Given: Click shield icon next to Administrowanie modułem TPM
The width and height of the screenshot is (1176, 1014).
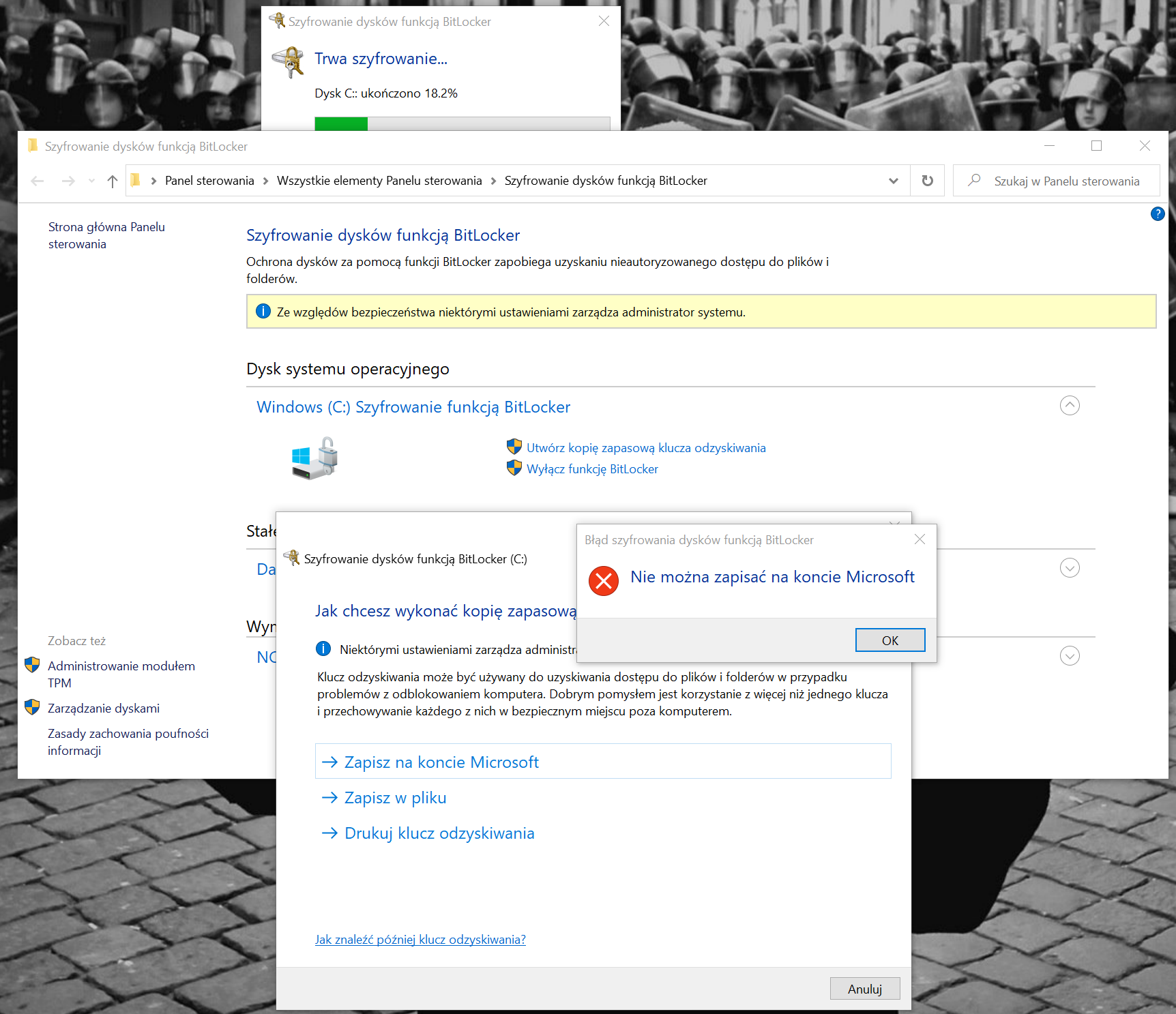Looking at the screenshot, I should (x=32, y=665).
